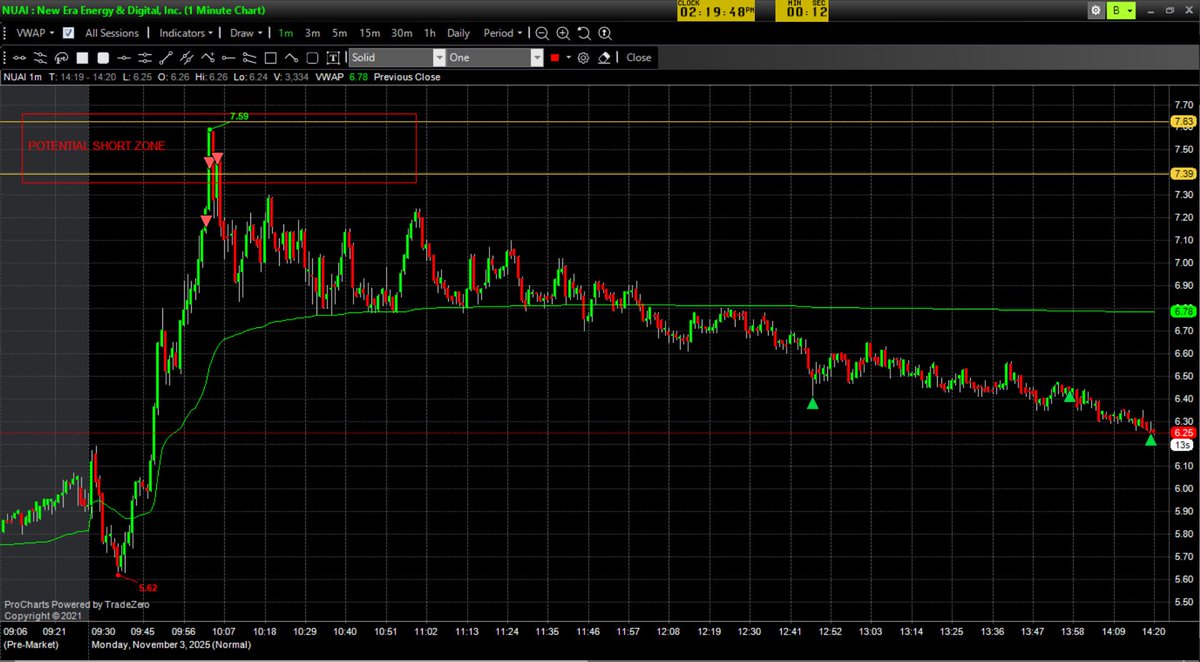Open the color picker dropdown arrow
The image size is (1200, 662).
click(x=568, y=58)
